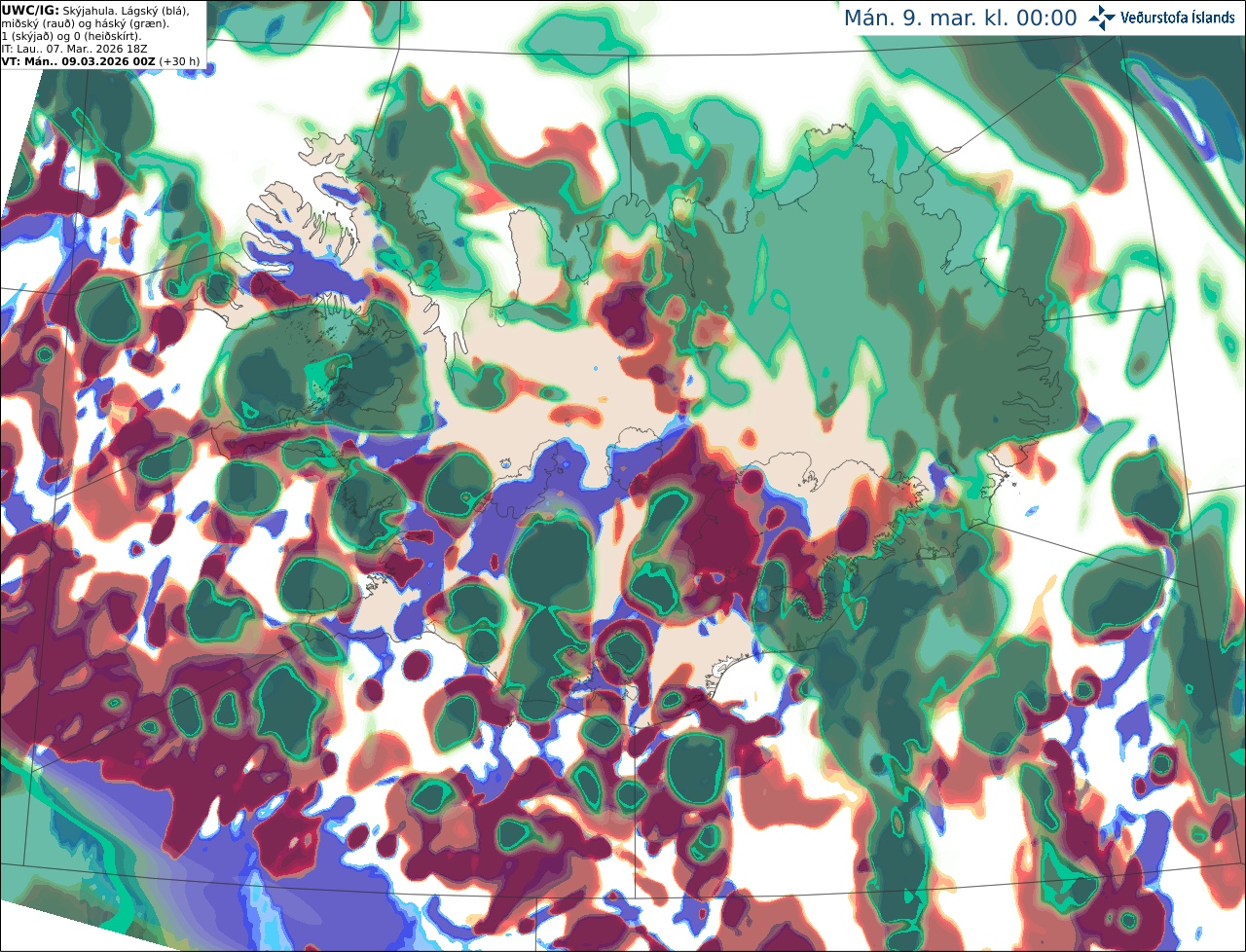Click the 'UWC/IG: Skýjahula. Lágský (blá),' legend line
This screenshot has width=1246, height=952.
96,10
